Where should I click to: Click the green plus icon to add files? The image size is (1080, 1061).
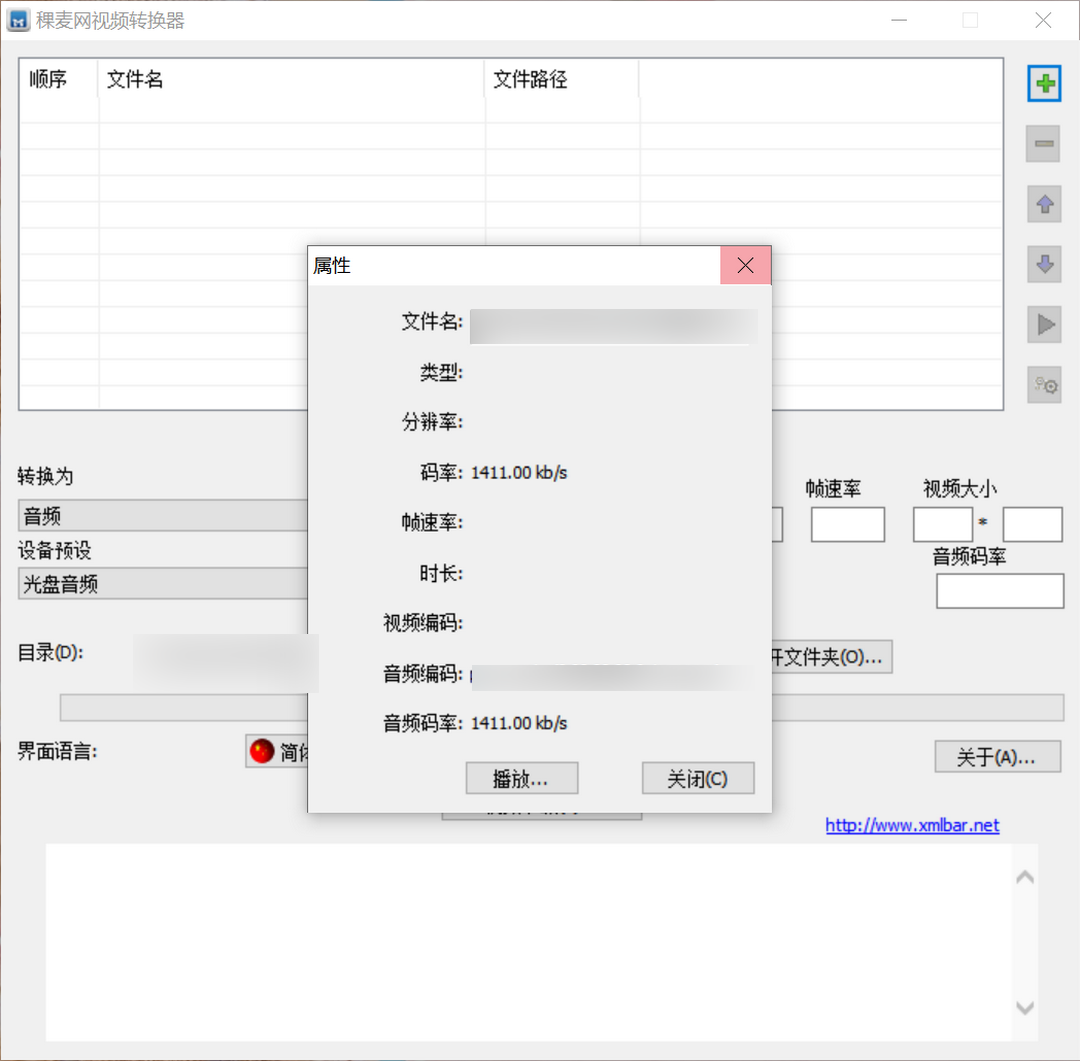click(1044, 84)
